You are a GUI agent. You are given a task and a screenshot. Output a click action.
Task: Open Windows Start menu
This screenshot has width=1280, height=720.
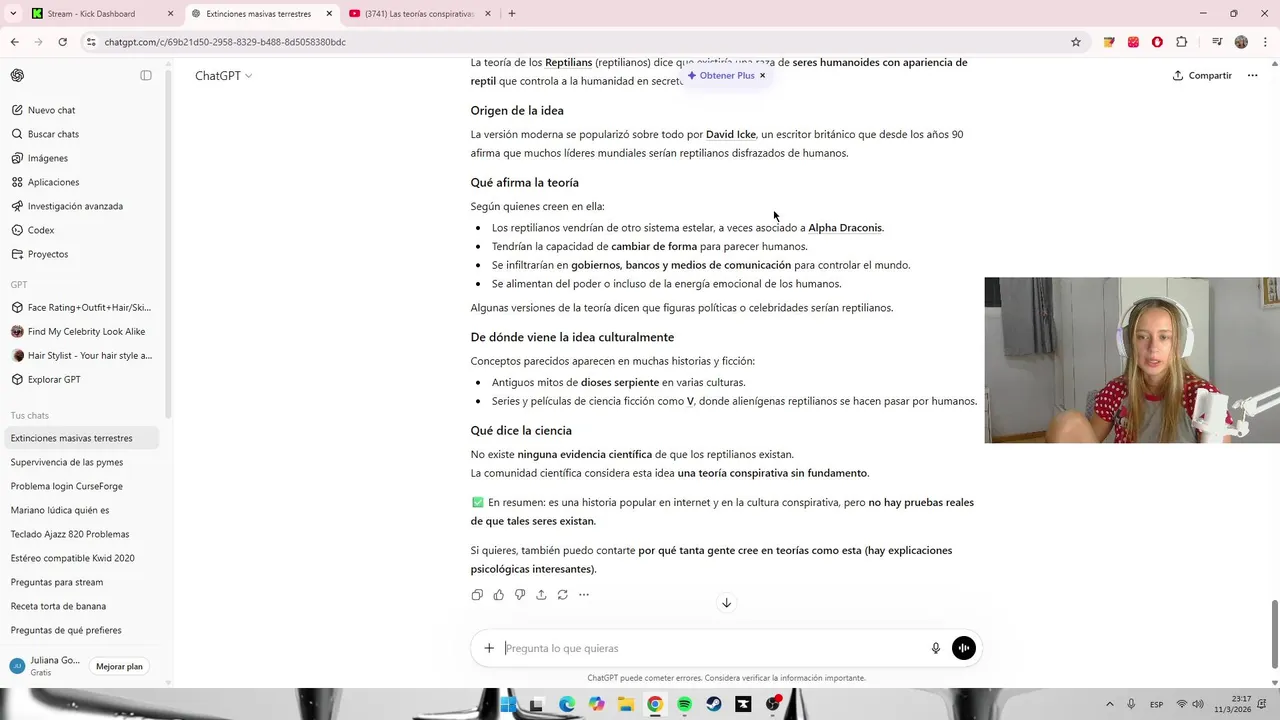[x=508, y=704]
